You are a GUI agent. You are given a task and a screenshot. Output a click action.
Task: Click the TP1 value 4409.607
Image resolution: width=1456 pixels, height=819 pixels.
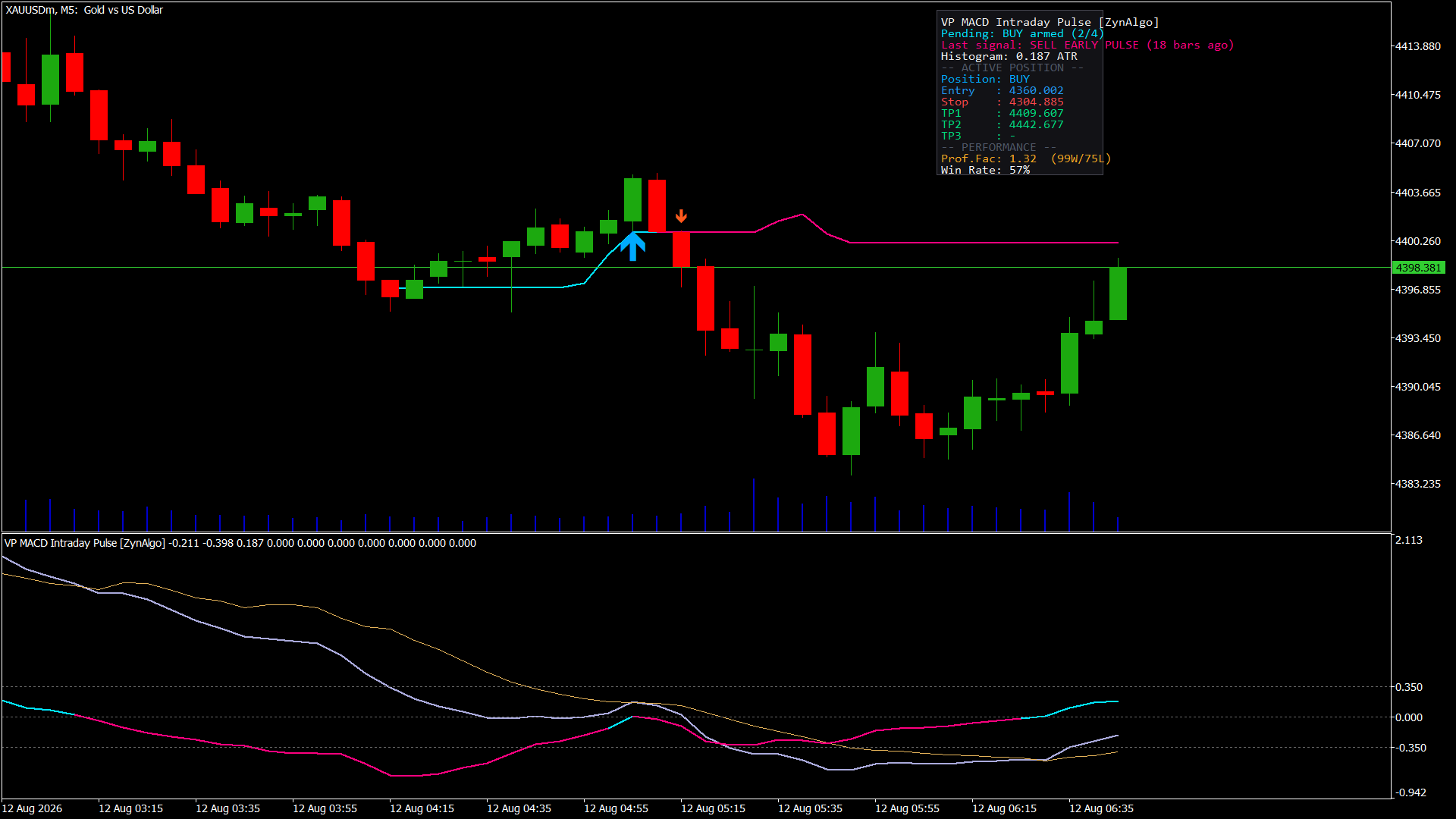1036,113
